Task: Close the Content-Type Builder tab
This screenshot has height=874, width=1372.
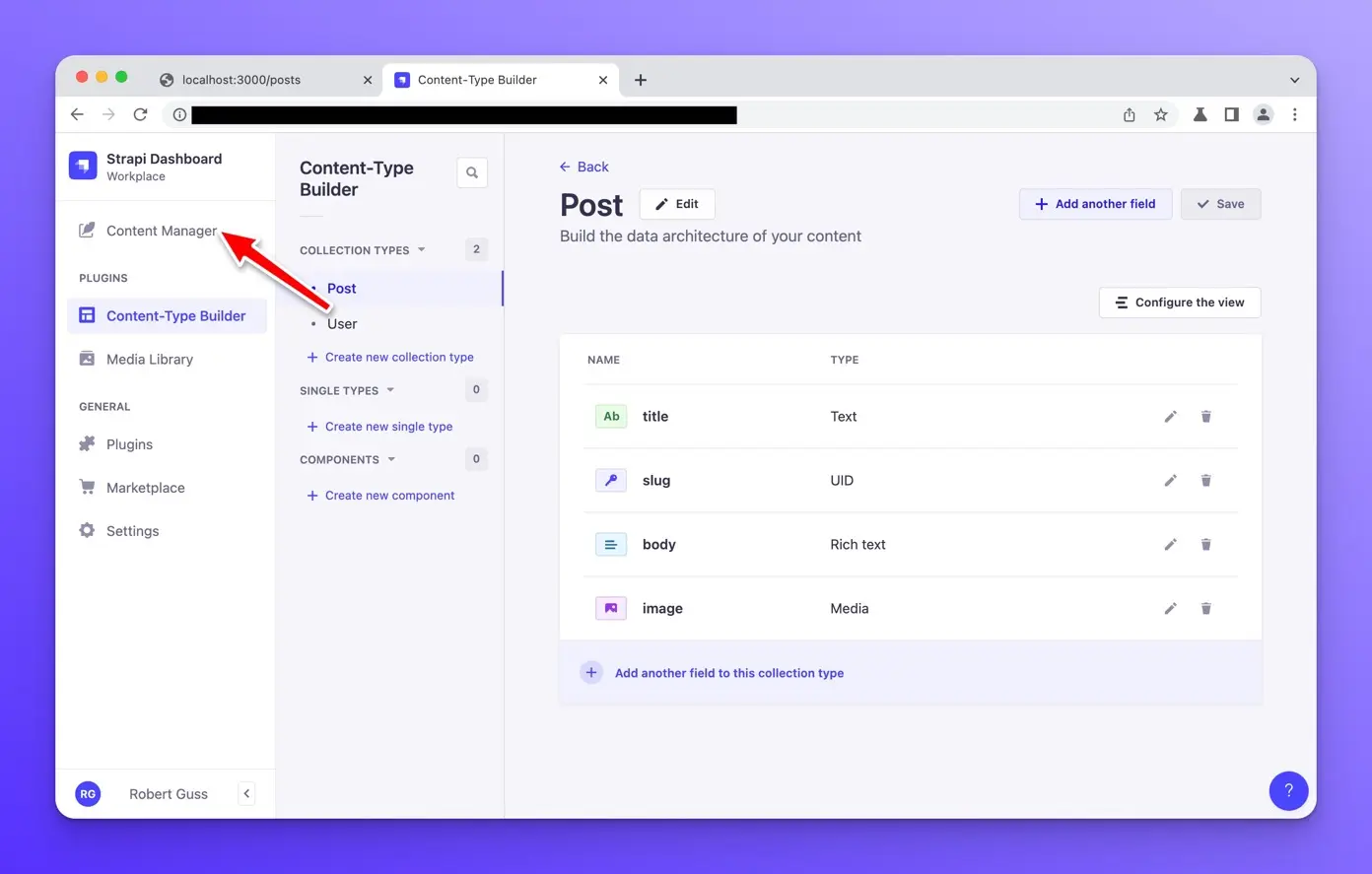Action: (x=603, y=80)
